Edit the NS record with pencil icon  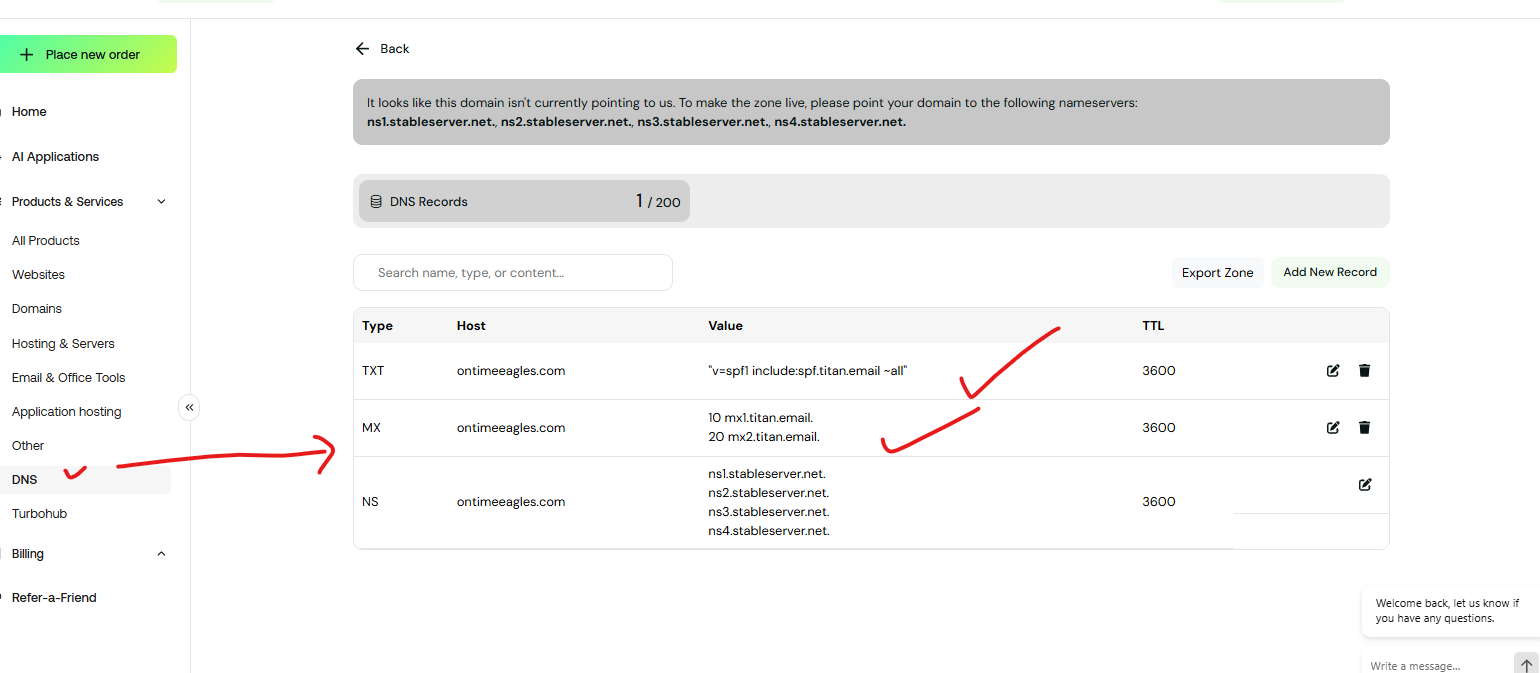click(1365, 485)
